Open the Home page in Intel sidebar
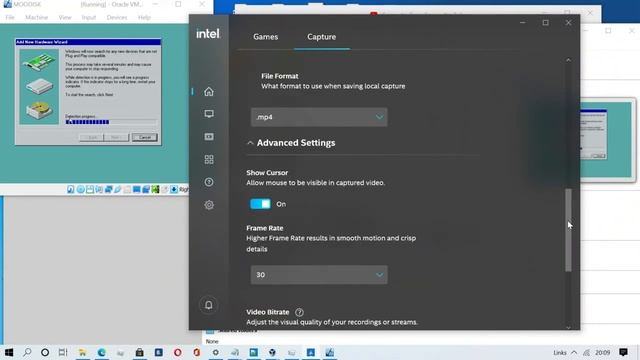640x360 pixels. (x=209, y=92)
